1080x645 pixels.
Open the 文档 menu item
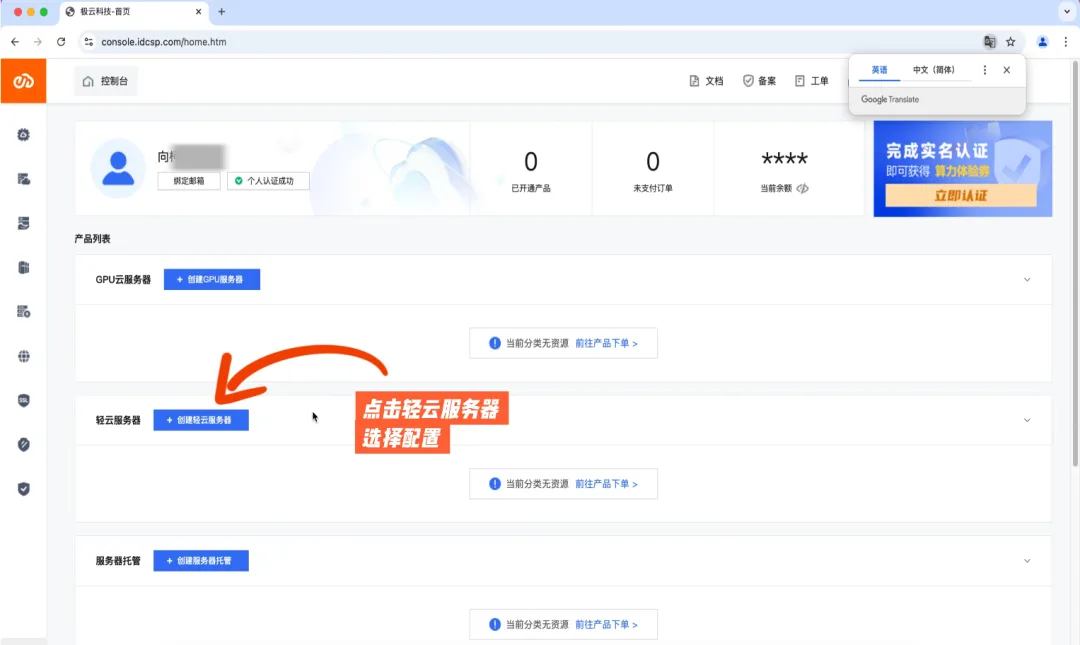click(707, 81)
